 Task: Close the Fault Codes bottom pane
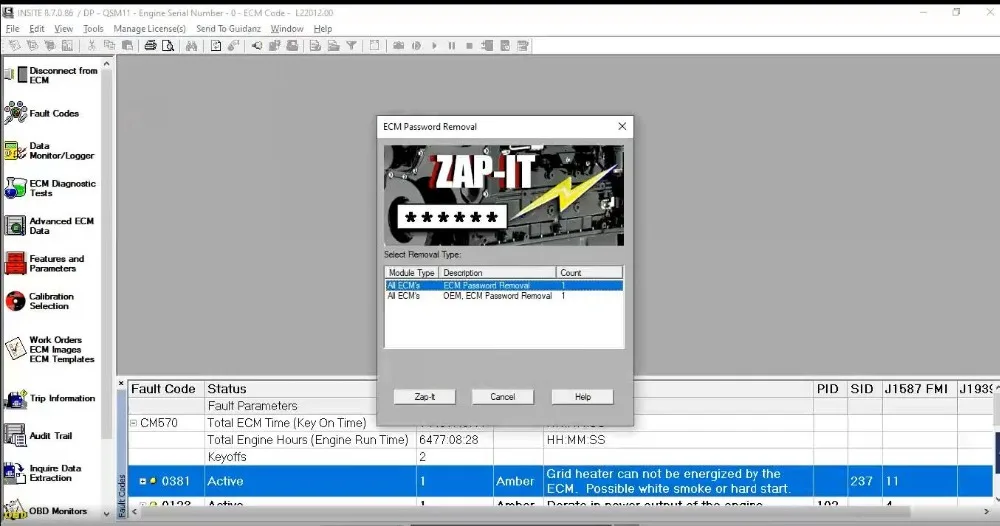coord(121,383)
